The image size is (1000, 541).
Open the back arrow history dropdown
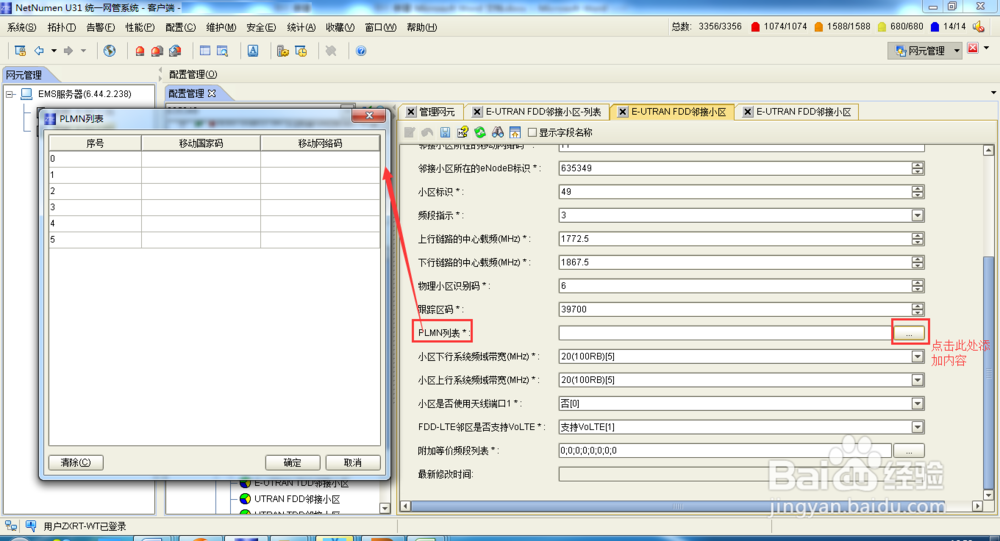54,51
